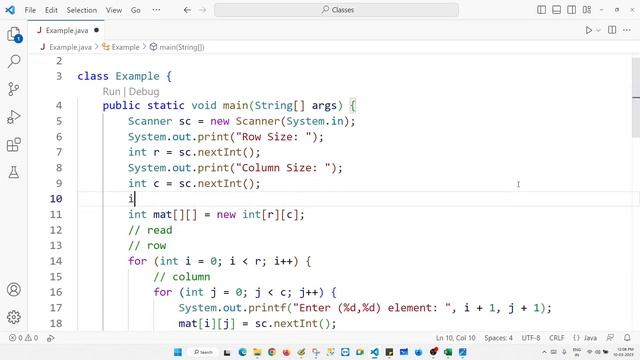Open Microsoft Edge from taskbar
This screenshot has width=640, height=360.
[242, 352]
